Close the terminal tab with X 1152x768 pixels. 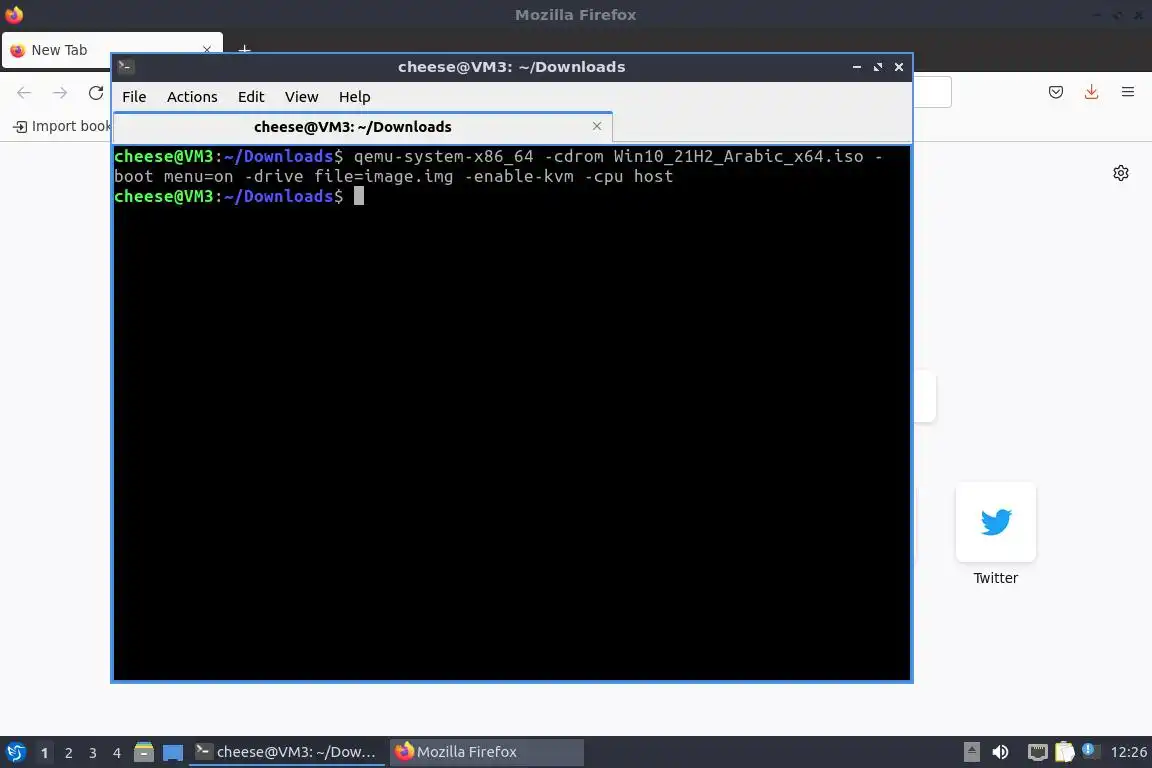(597, 126)
